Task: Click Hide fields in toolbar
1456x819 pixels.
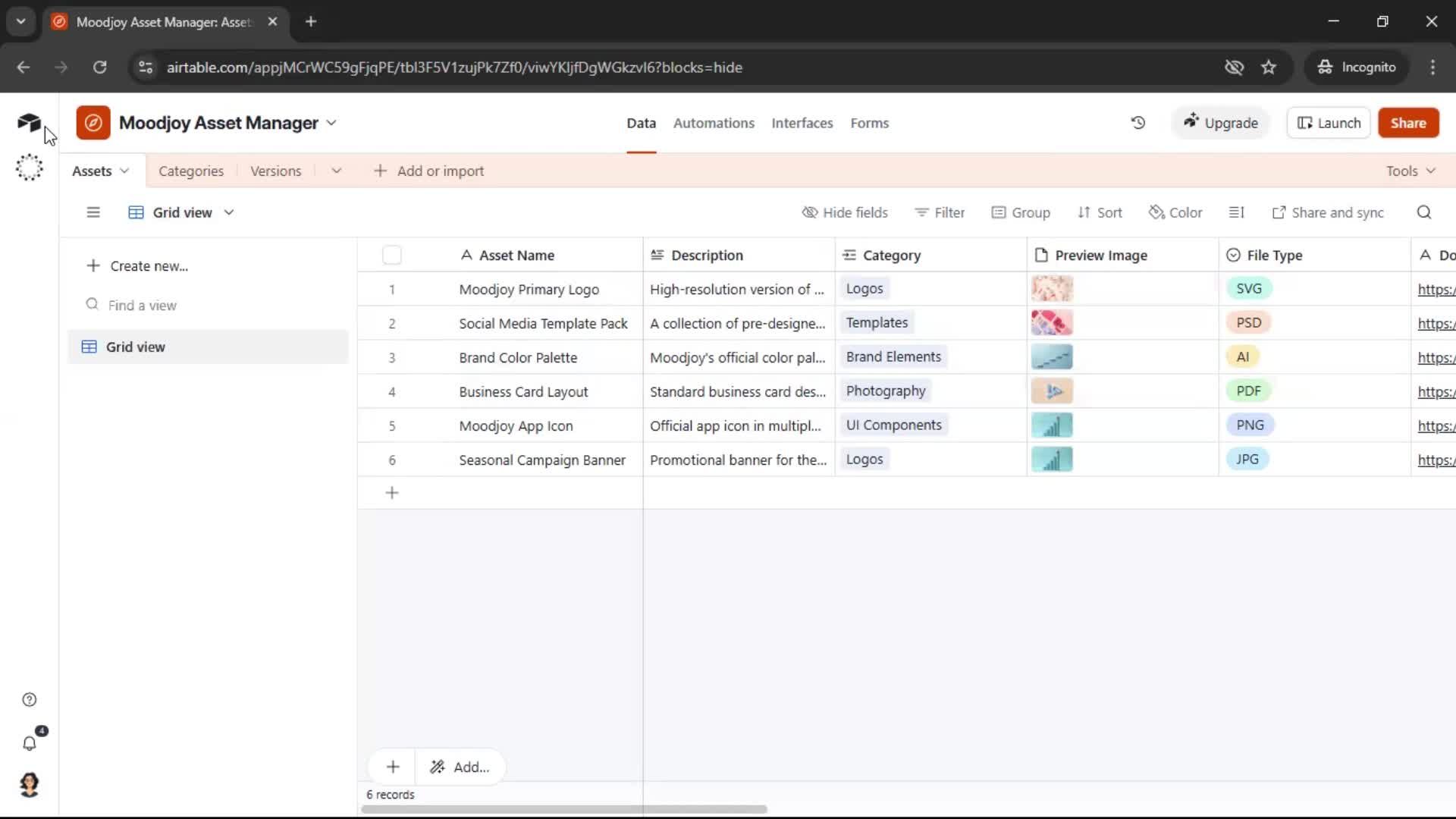Action: 845,212
